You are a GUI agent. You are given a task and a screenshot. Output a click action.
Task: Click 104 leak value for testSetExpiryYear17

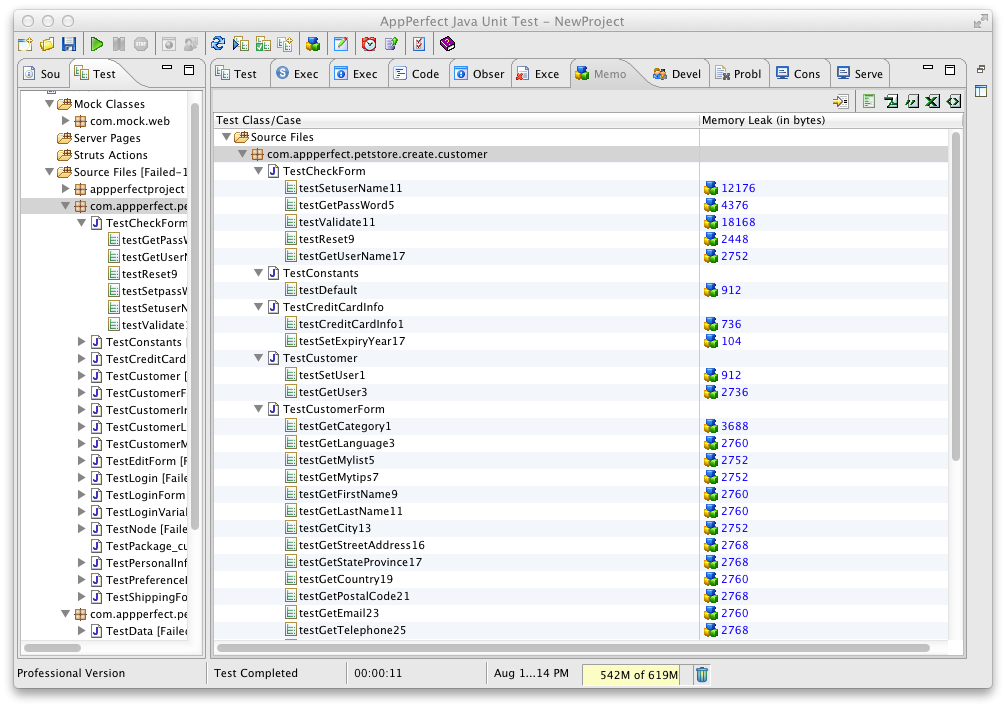point(731,341)
